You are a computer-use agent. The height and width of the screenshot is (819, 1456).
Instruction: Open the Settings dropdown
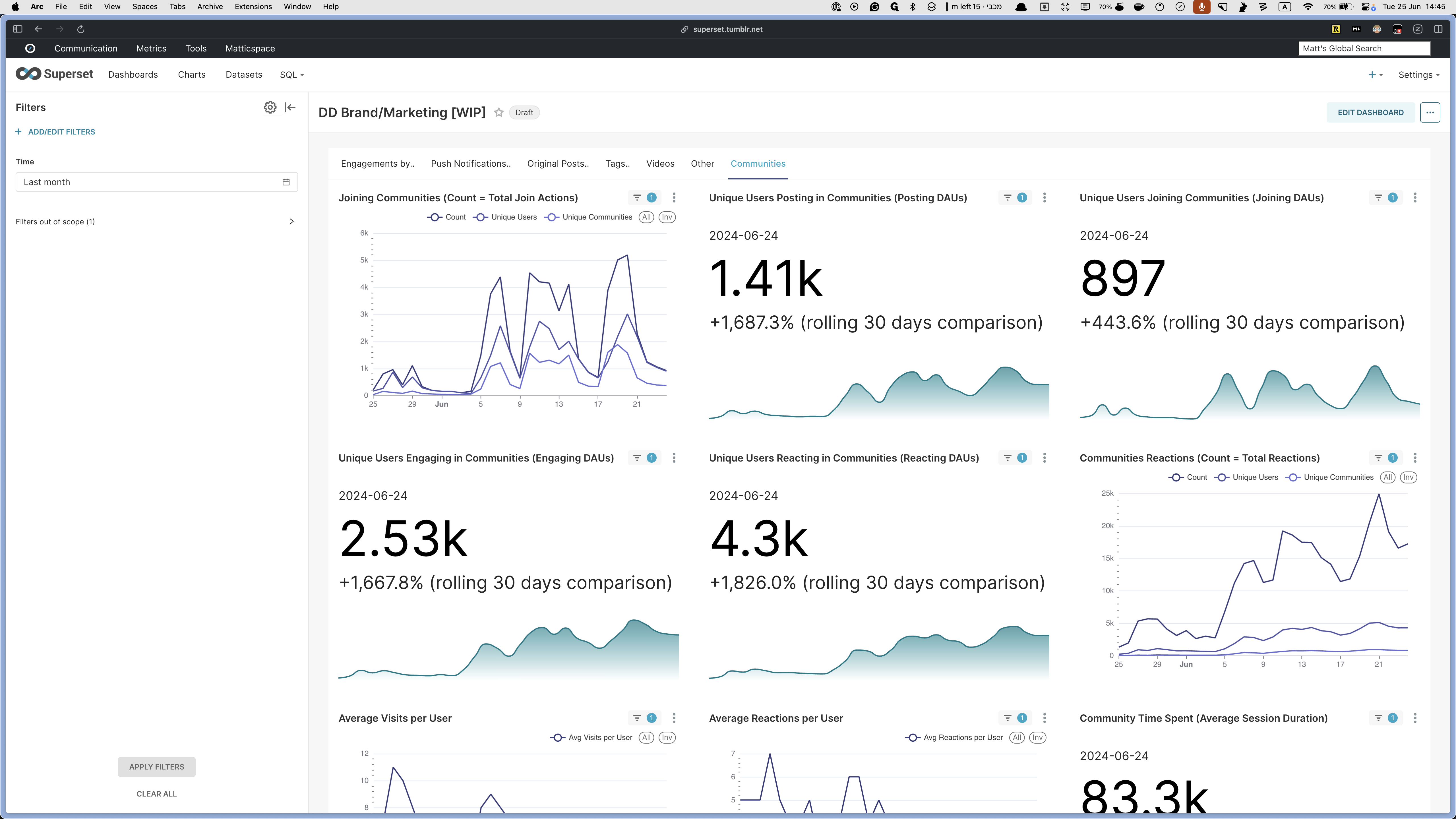click(x=1419, y=75)
